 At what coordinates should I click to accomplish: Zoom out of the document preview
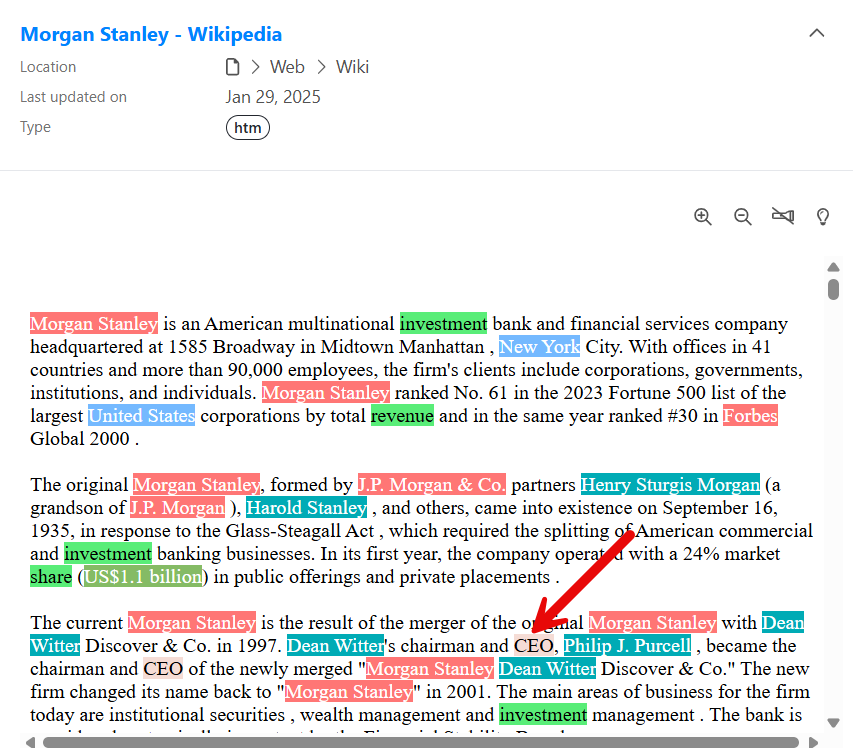click(x=743, y=217)
